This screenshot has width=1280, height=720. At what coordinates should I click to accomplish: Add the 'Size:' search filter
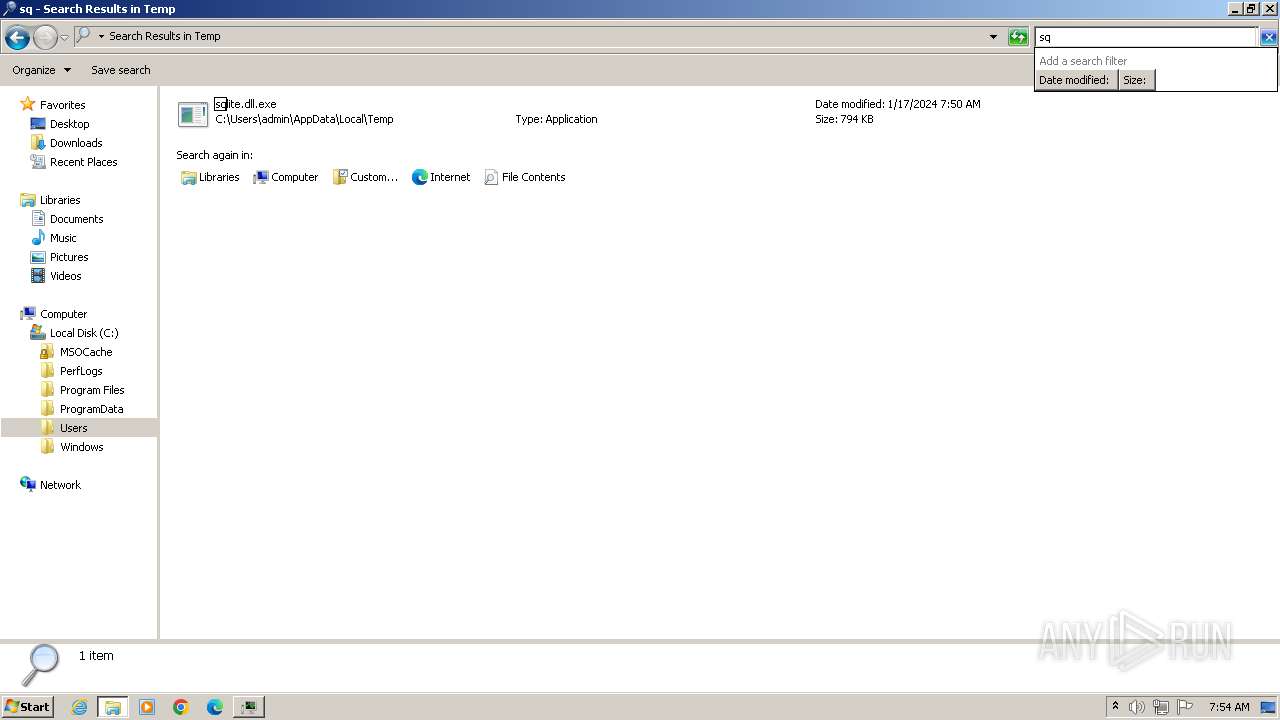pos(1135,80)
